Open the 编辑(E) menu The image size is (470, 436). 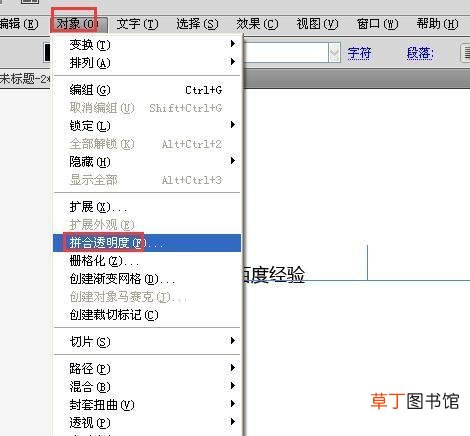(x=19, y=24)
